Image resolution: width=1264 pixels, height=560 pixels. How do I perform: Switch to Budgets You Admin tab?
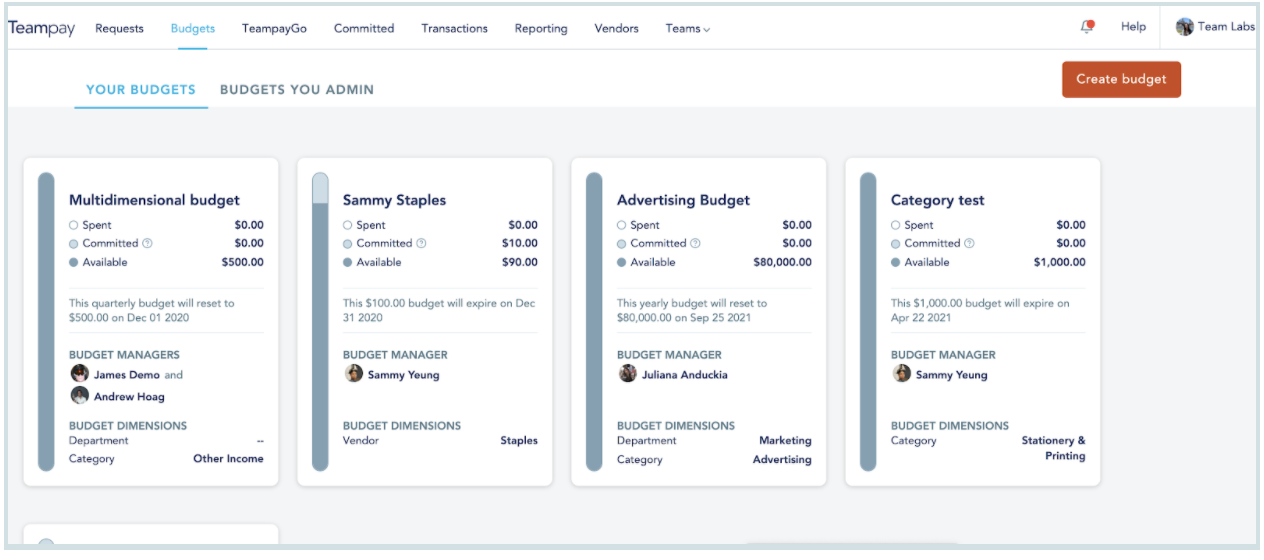(297, 89)
